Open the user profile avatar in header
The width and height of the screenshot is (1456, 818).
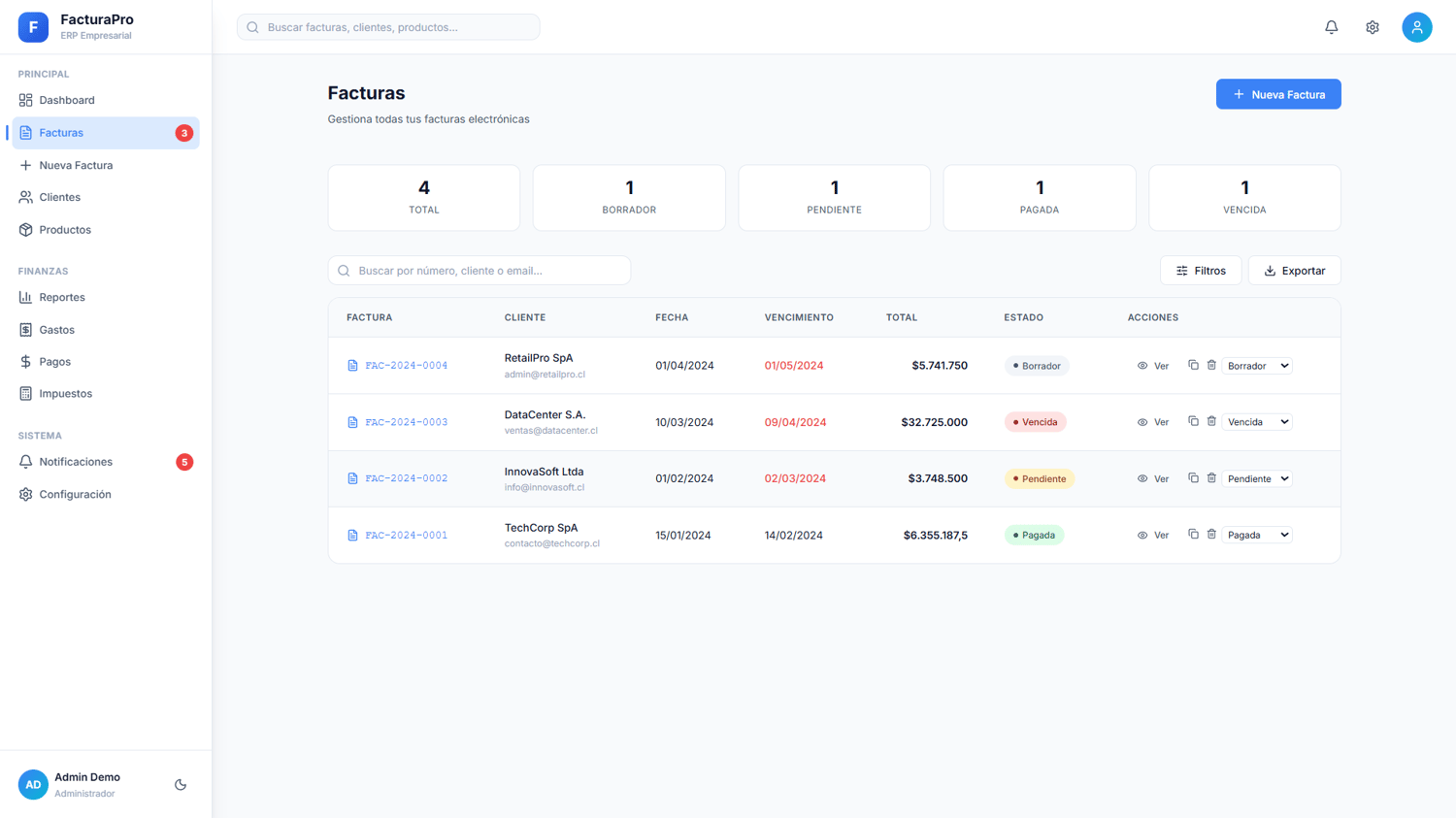1416,27
